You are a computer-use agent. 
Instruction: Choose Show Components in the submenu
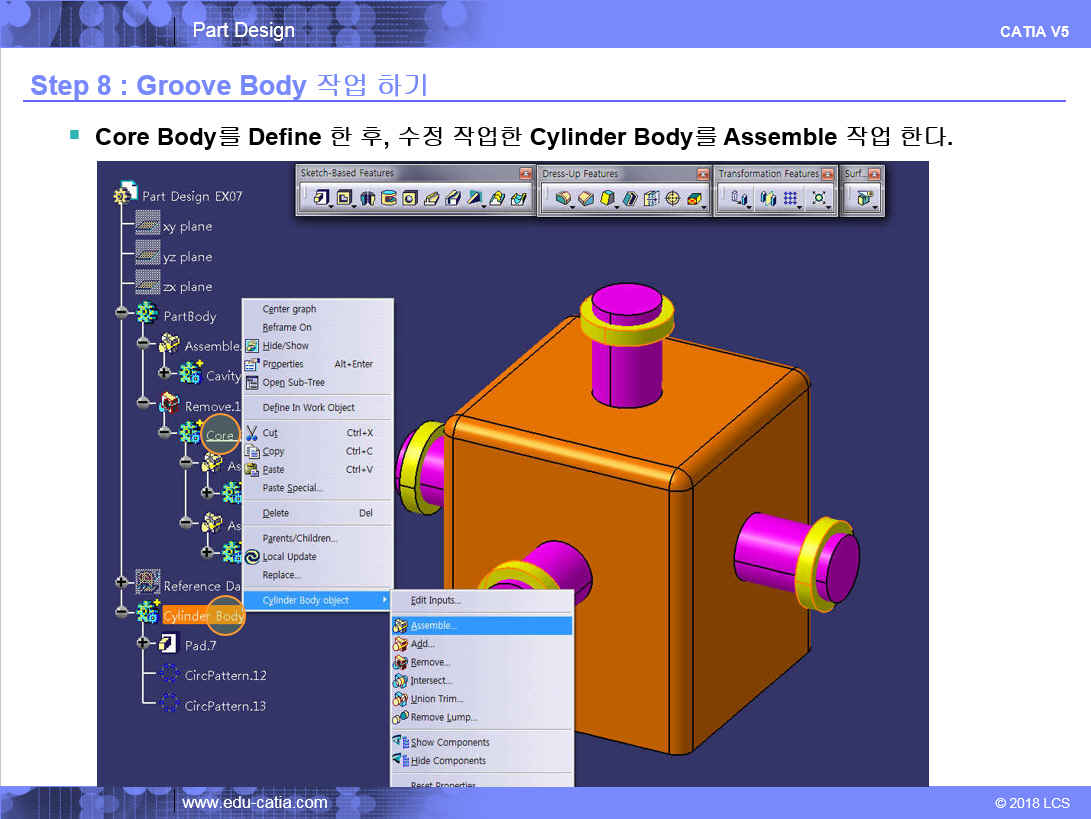coord(449,742)
